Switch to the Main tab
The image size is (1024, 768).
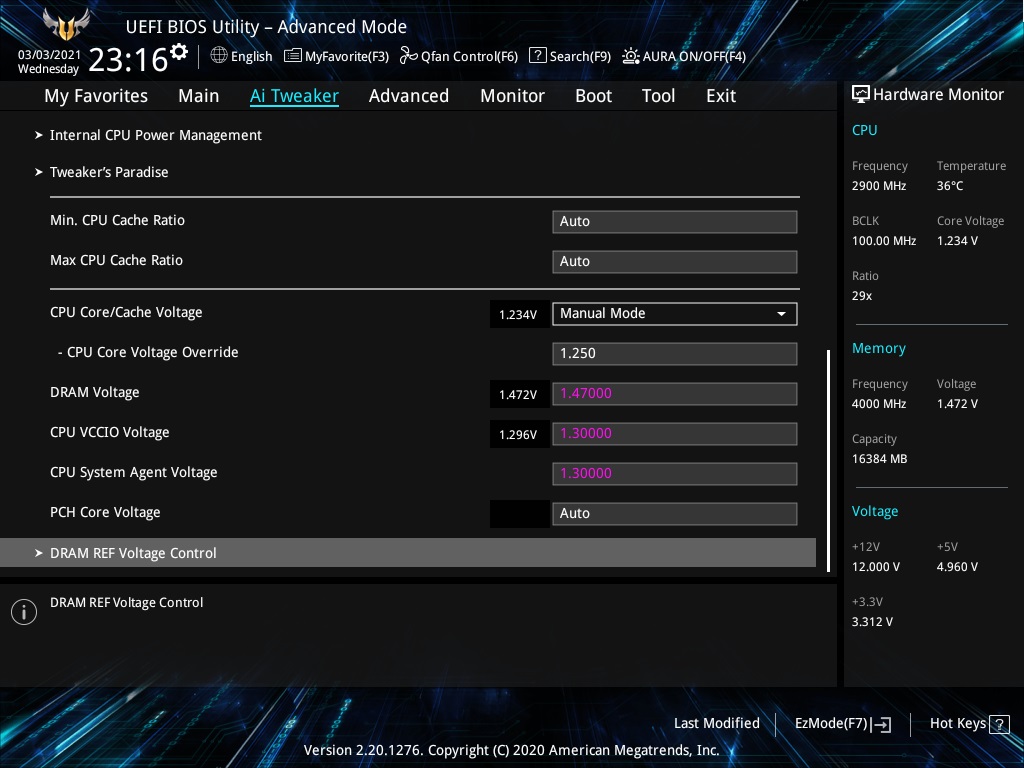point(199,96)
